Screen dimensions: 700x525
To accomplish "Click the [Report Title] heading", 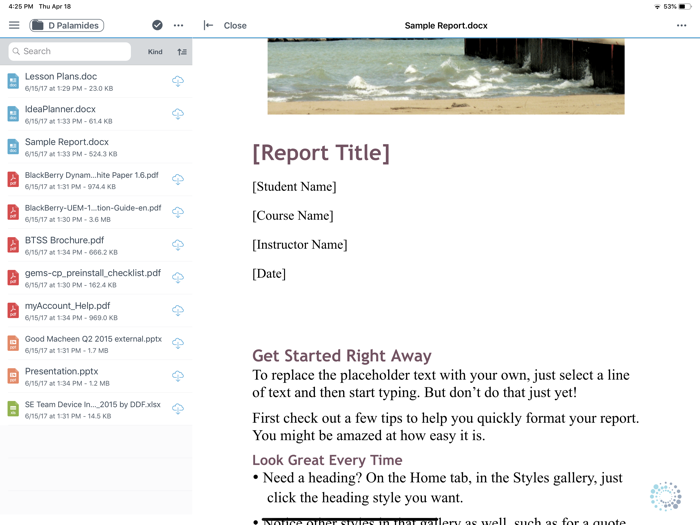I will (321, 153).
